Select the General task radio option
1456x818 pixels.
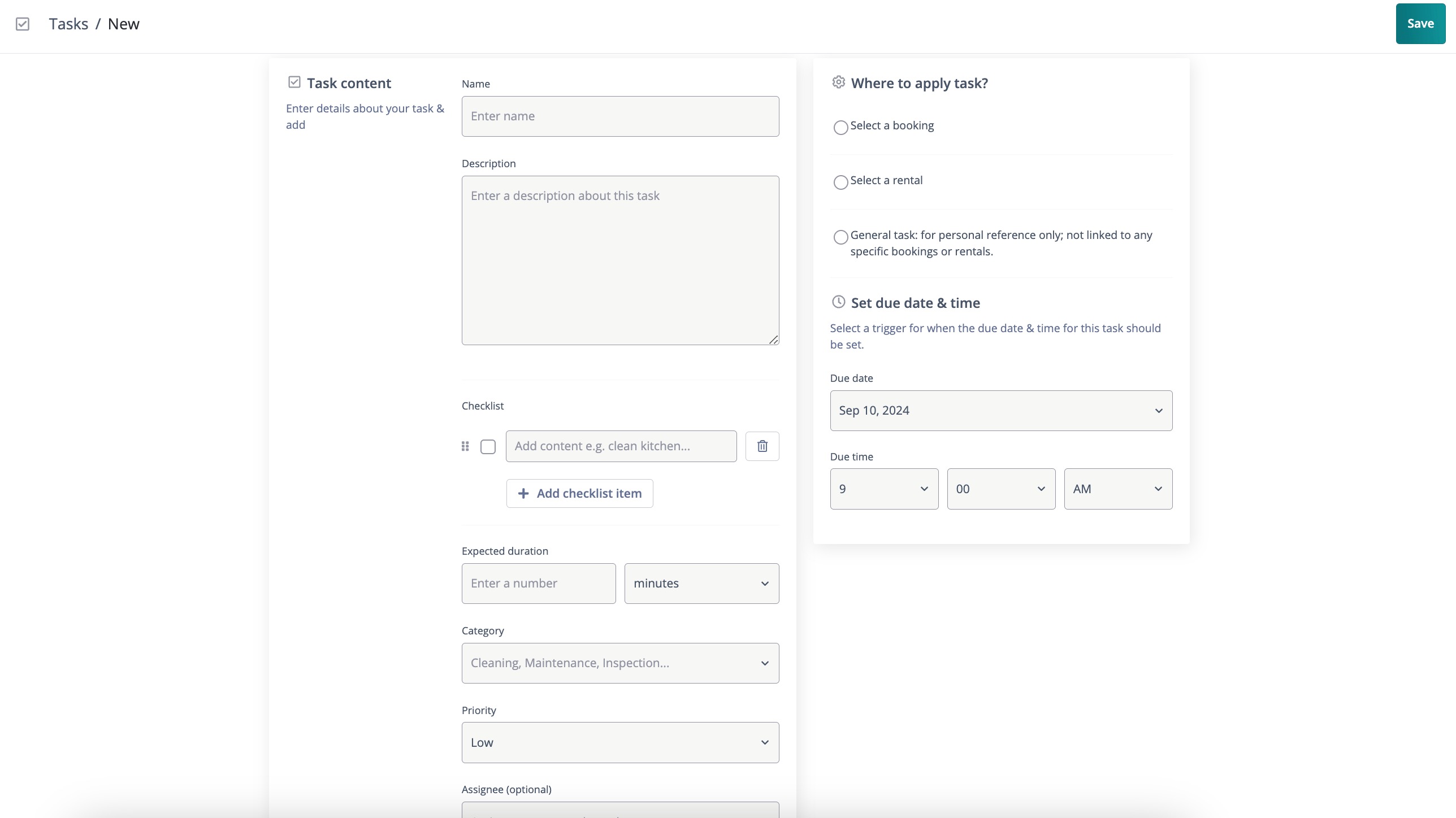[840, 237]
